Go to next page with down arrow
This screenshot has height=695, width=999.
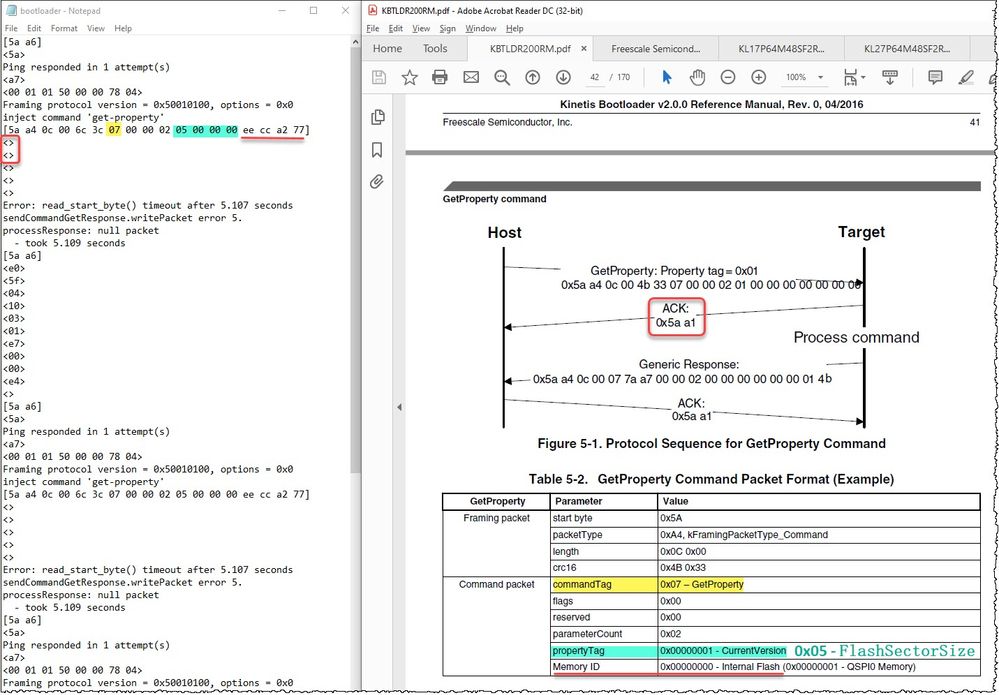pos(563,77)
